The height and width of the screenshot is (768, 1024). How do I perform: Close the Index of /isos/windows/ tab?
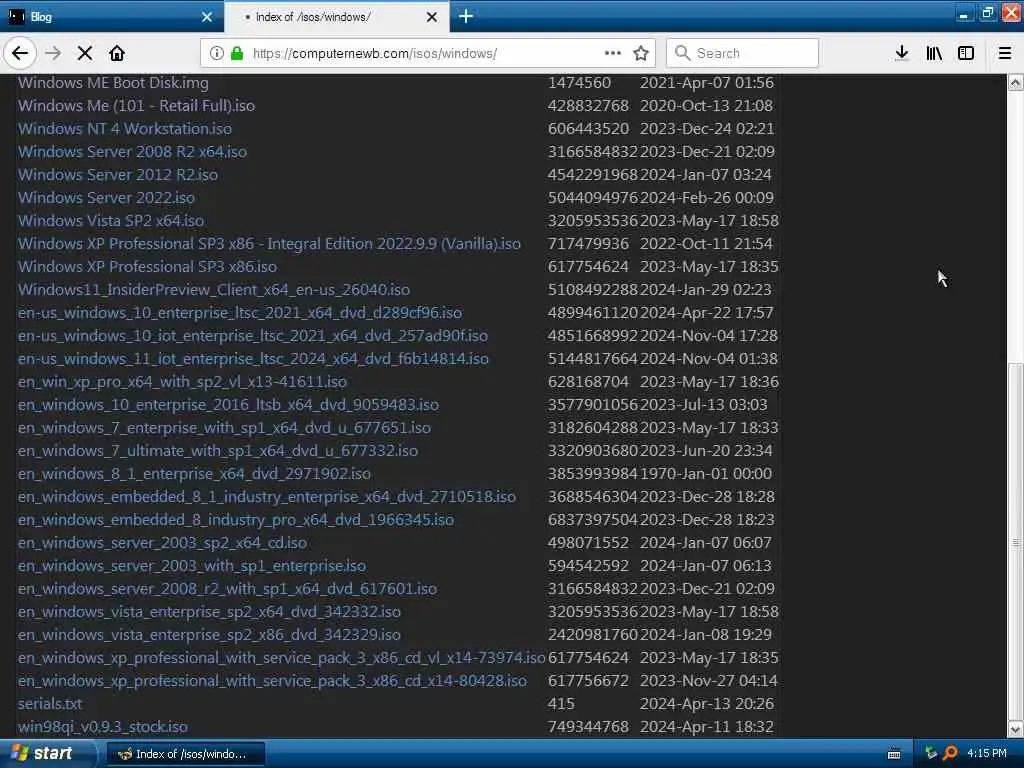[x=432, y=17]
